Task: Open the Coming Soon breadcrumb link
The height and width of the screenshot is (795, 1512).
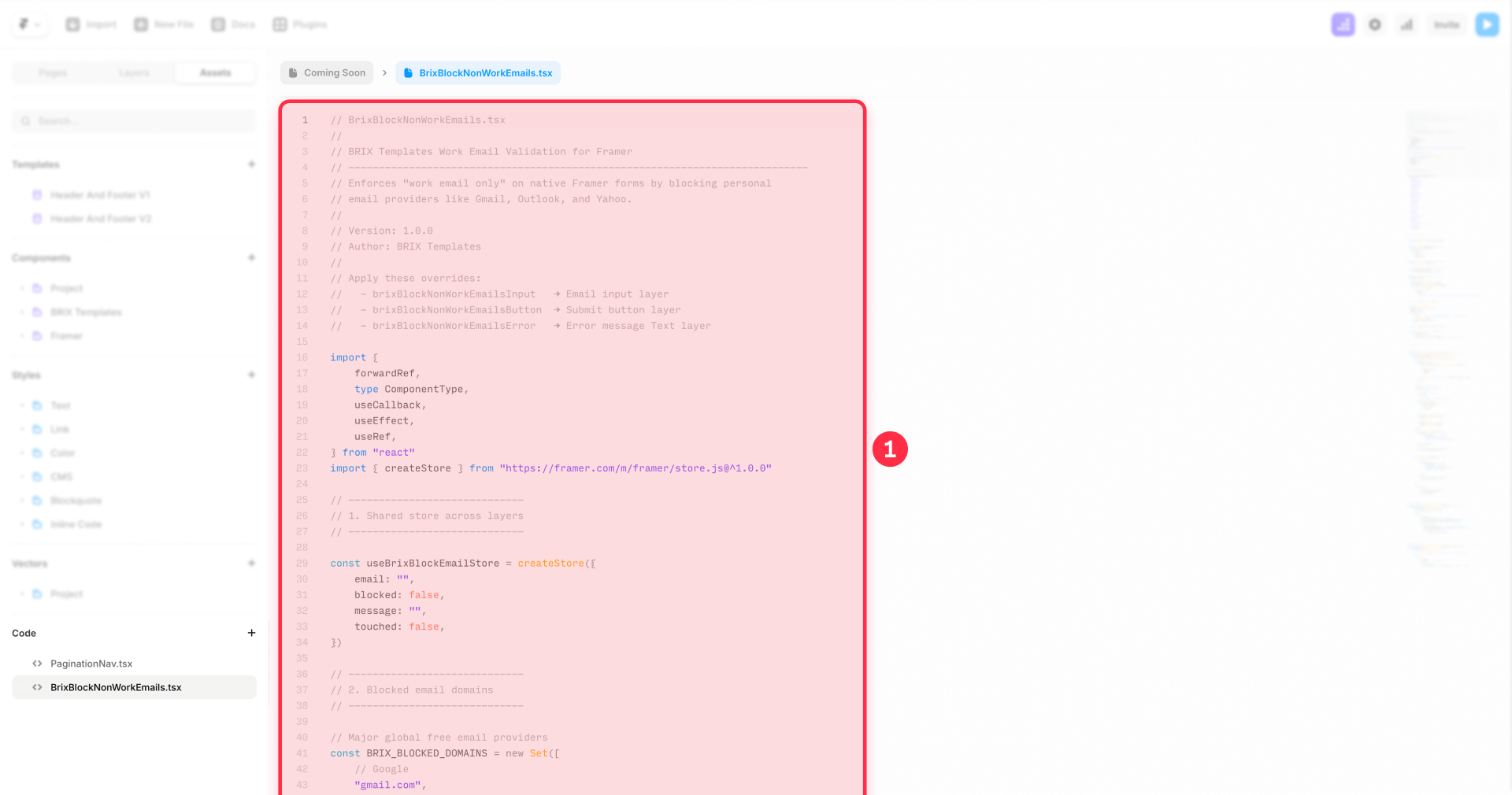Action: pyautogui.click(x=326, y=72)
